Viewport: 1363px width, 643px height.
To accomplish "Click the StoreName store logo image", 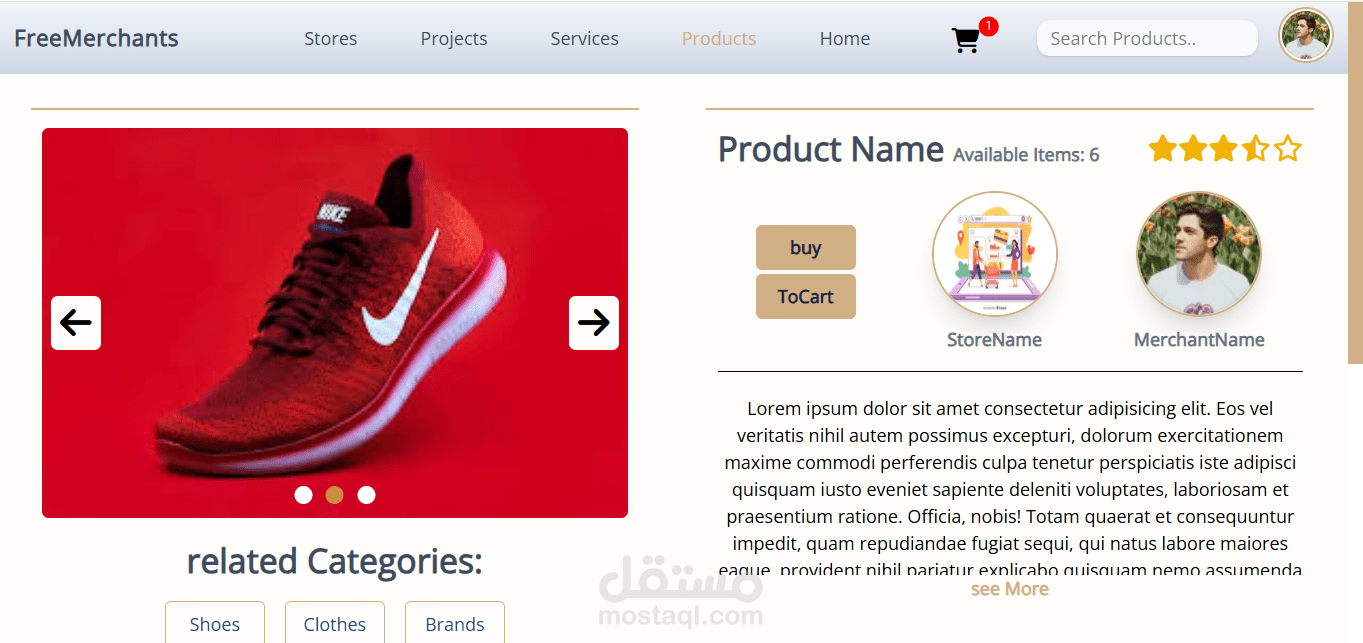I will click(x=995, y=254).
